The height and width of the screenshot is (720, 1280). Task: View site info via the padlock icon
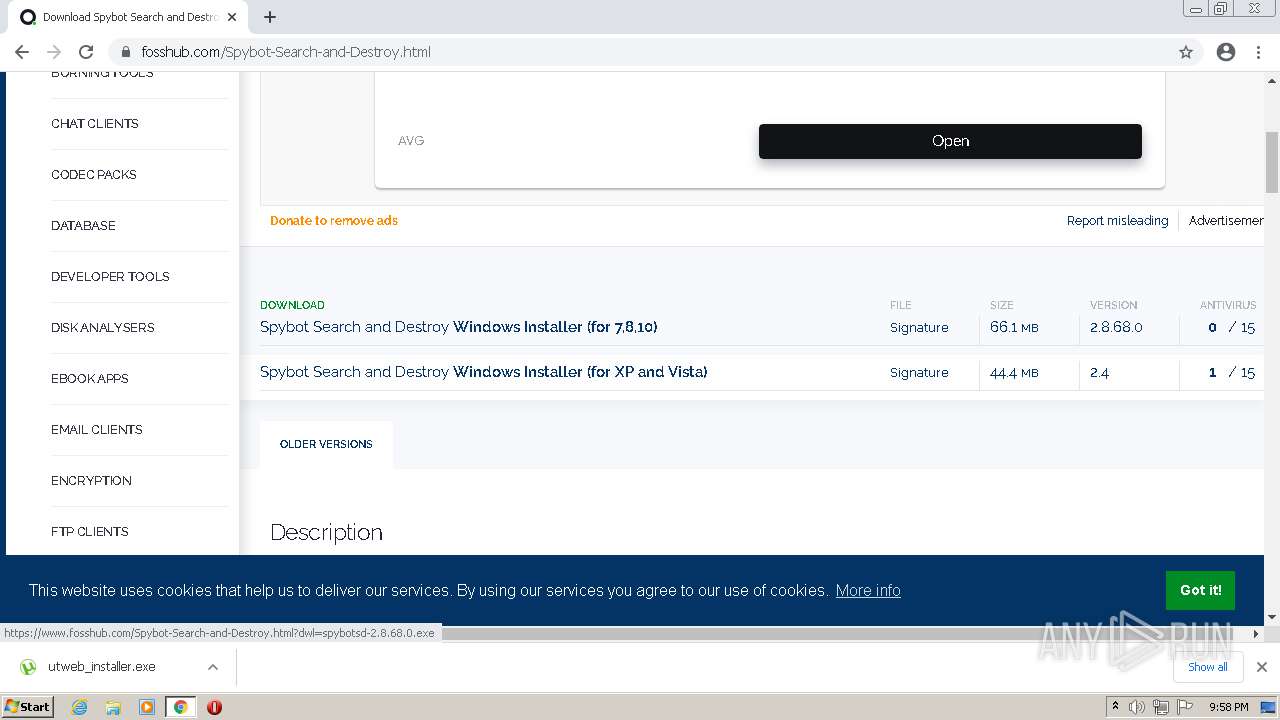pos(126,52)
